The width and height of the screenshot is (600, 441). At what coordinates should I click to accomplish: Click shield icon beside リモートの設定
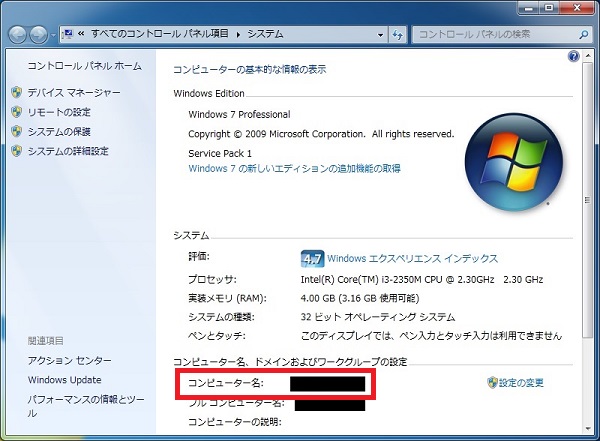[x=16, y=112]
